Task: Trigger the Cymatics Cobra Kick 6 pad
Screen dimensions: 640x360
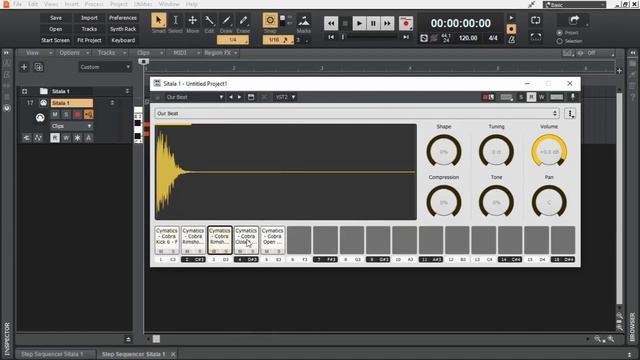Action: pos(167,240)
